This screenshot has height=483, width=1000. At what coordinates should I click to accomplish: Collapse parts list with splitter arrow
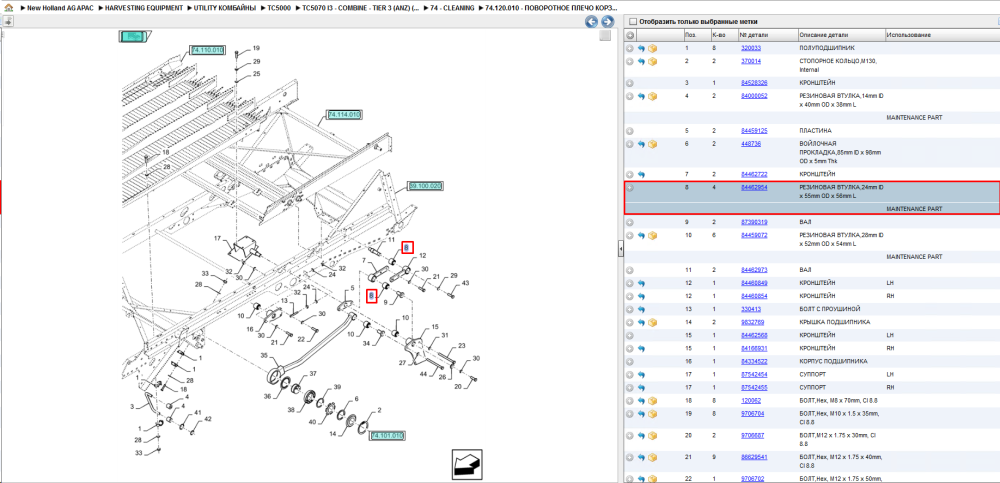(x=621, y=250)
